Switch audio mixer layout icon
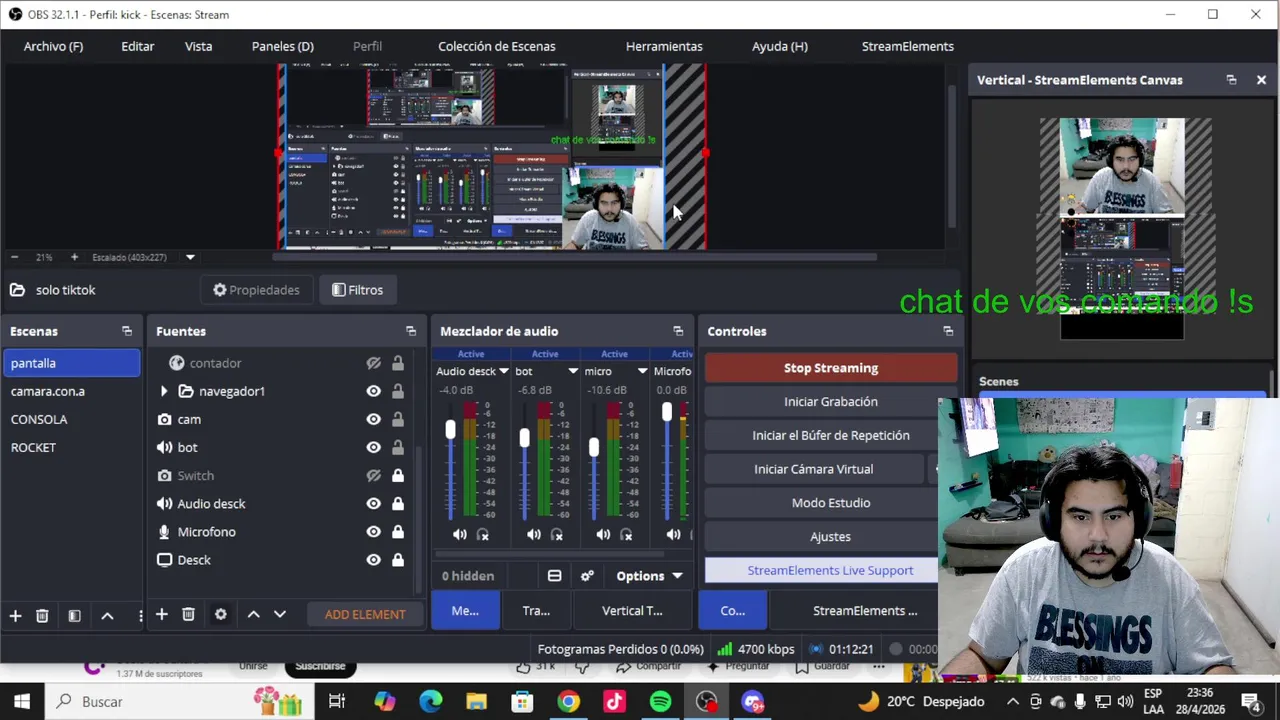Screen dimensions: 1280x720 554,576
